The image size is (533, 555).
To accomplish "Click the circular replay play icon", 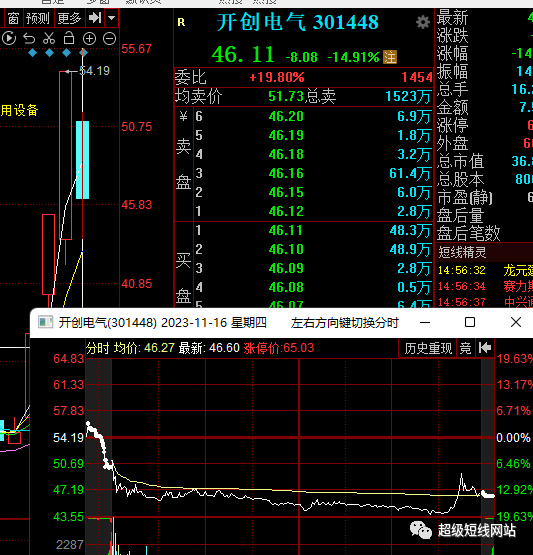I will (9, 38).
